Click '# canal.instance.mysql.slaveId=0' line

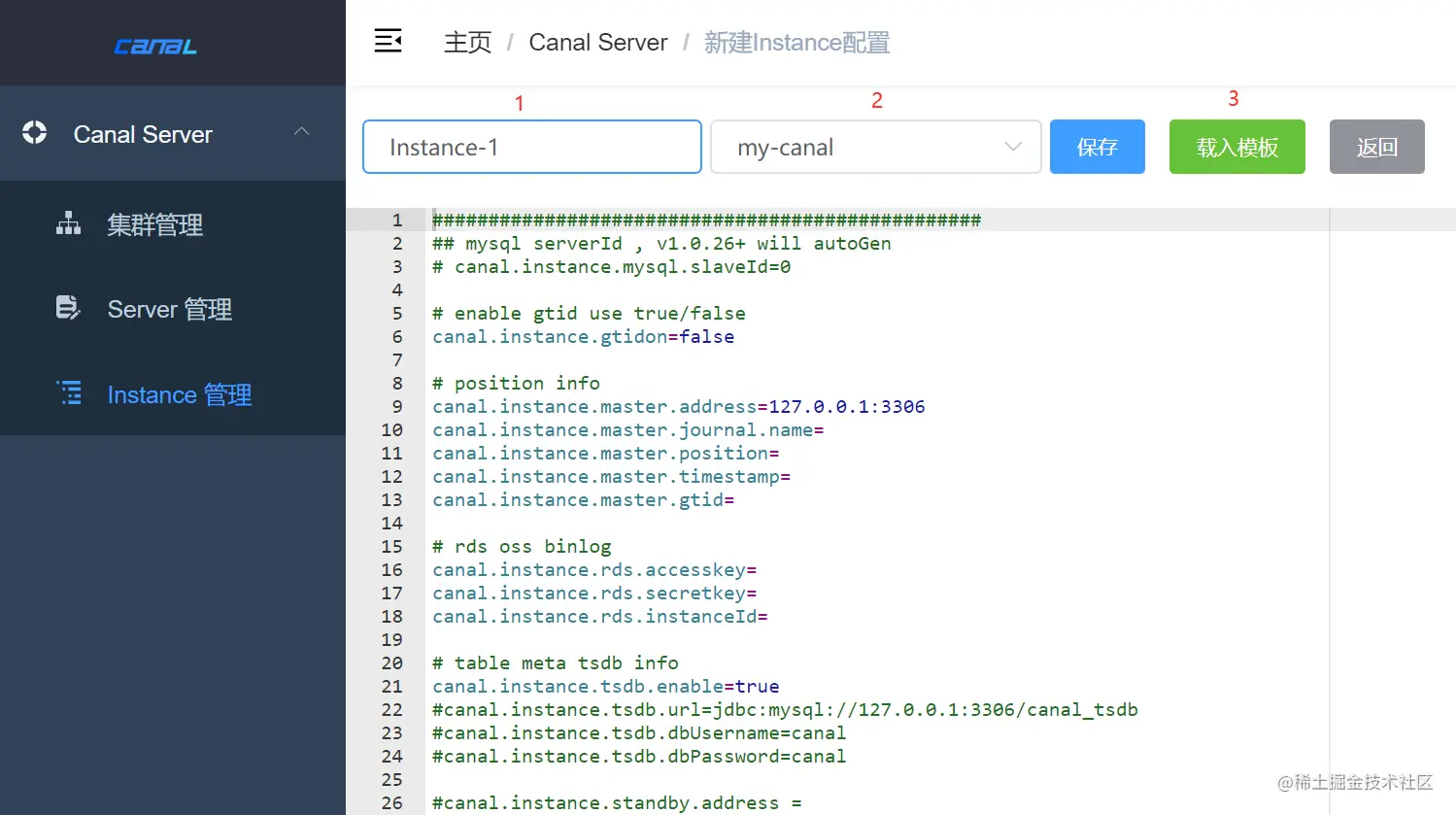pyautogui.click(x=611, y=266)
